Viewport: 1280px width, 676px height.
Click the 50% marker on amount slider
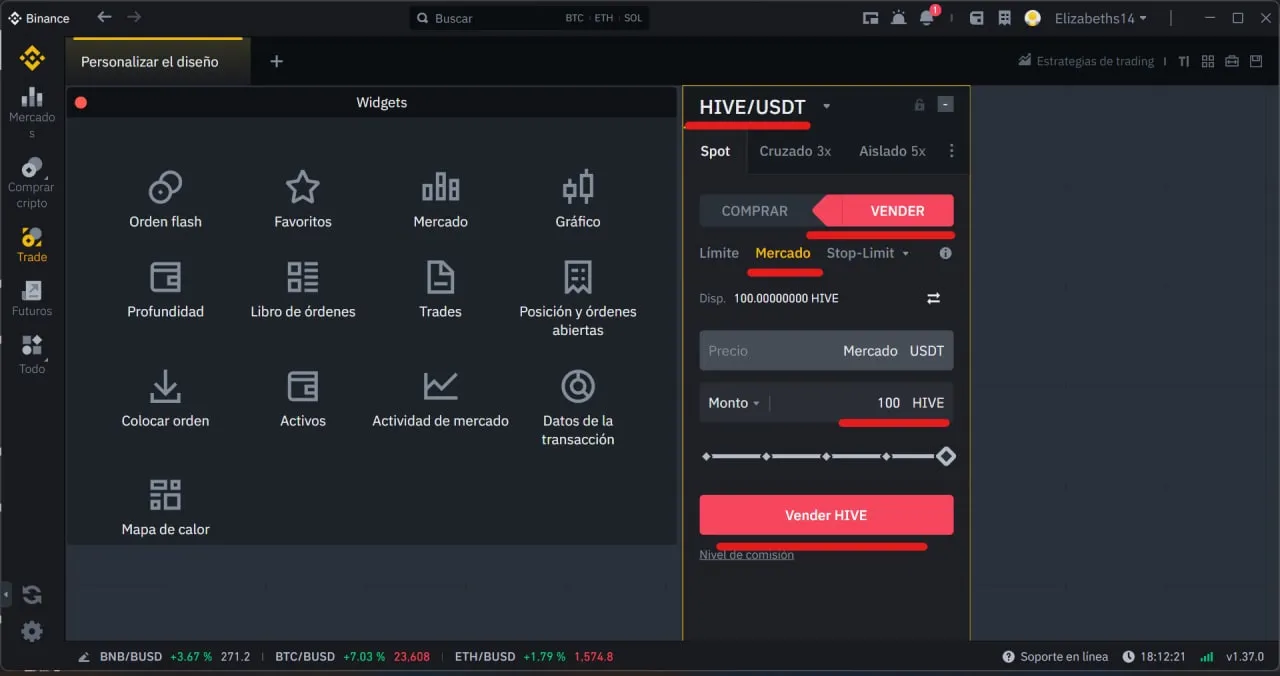coord(826,456)
